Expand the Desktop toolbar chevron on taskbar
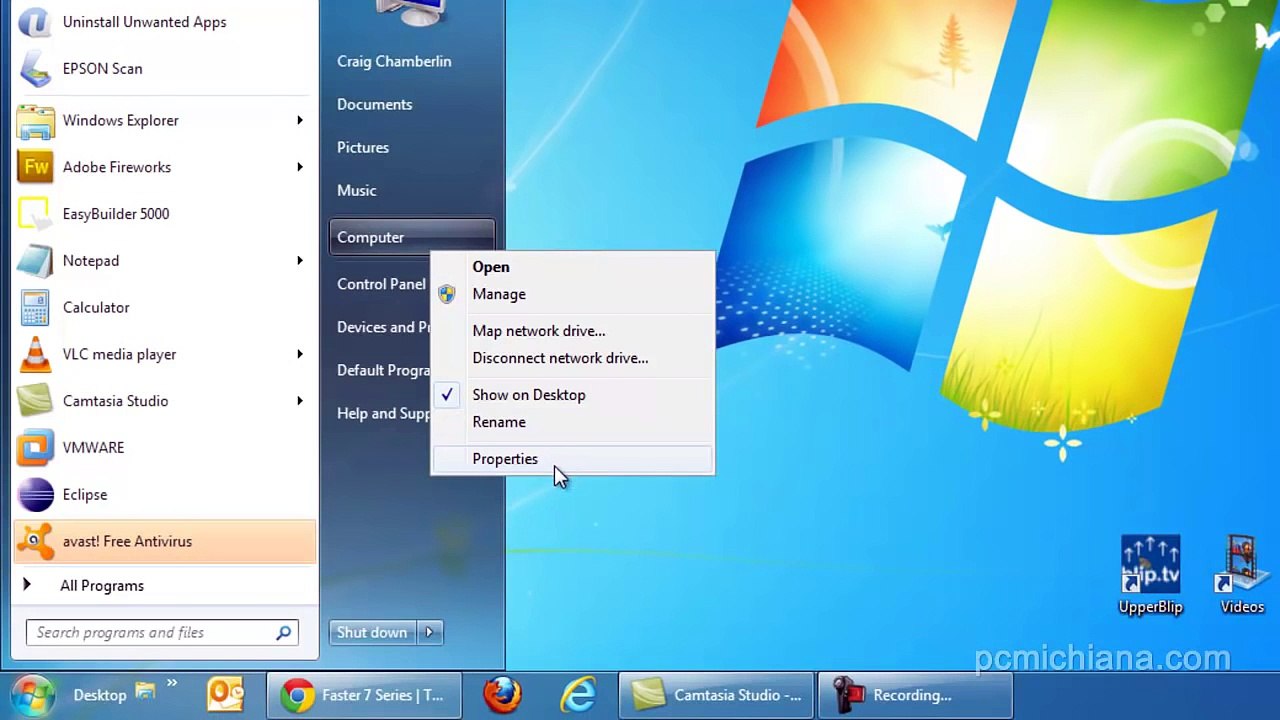 point(172,685)
